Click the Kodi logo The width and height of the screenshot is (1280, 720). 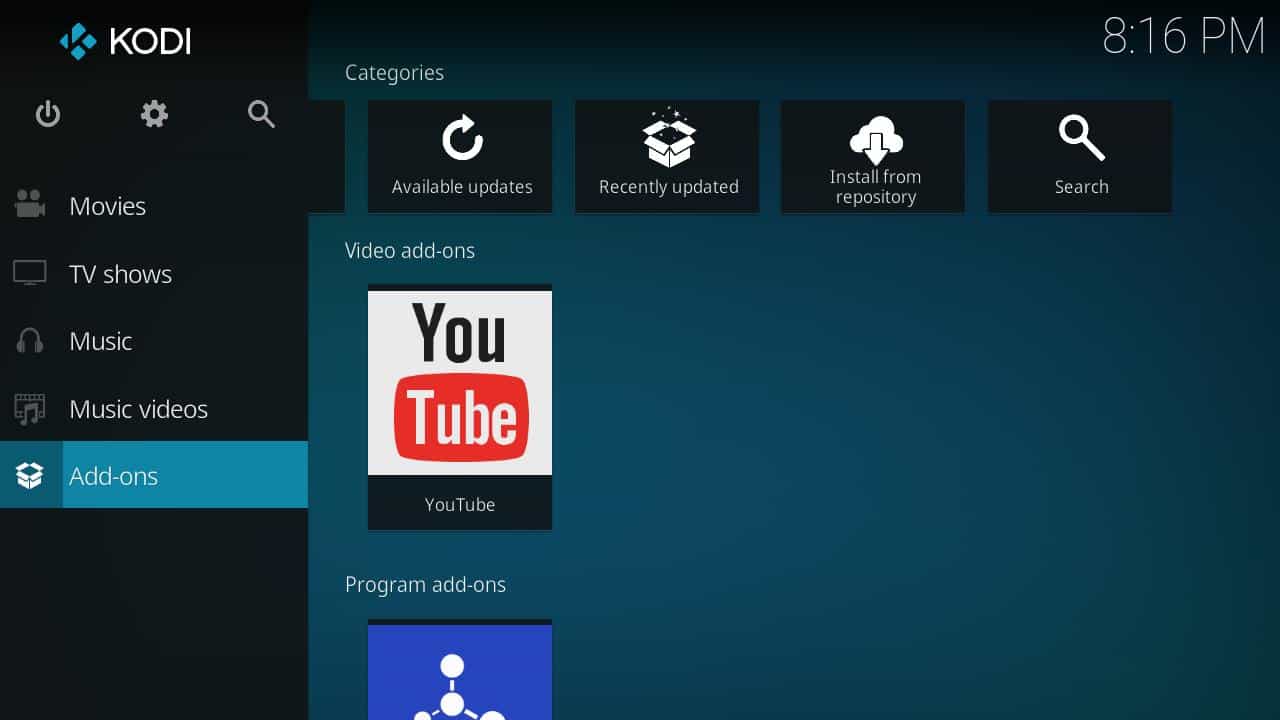(125, 41)
